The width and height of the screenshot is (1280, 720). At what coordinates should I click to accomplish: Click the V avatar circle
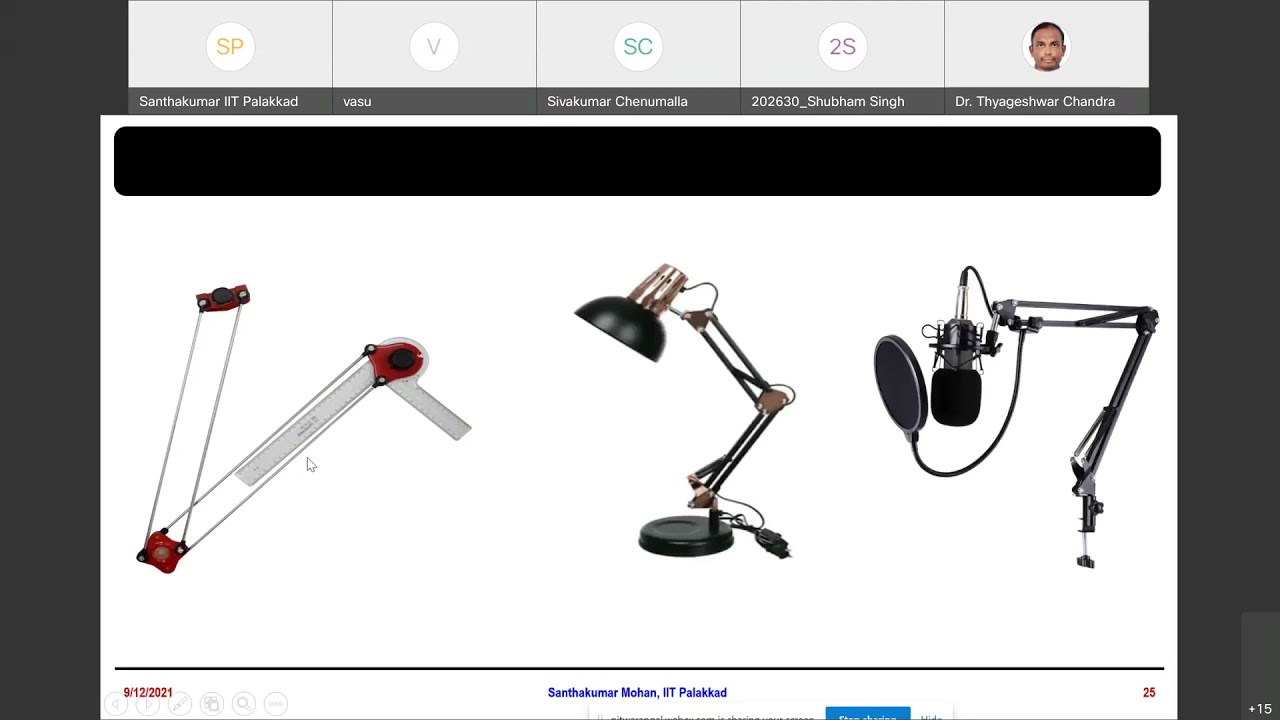pyautogui.click(x=434, y=47)
